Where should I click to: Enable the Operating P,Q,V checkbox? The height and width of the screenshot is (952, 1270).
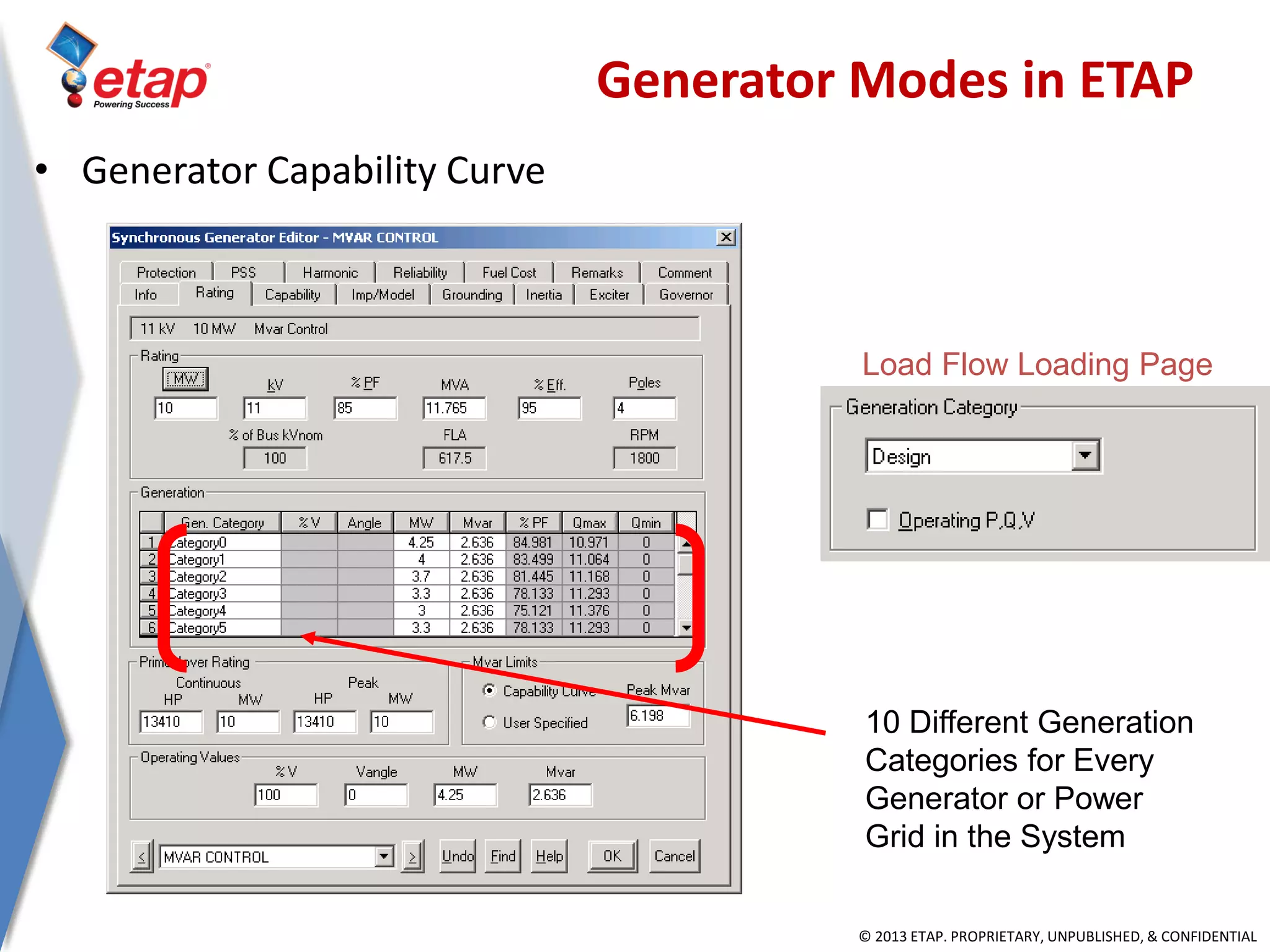coord(877,519)
